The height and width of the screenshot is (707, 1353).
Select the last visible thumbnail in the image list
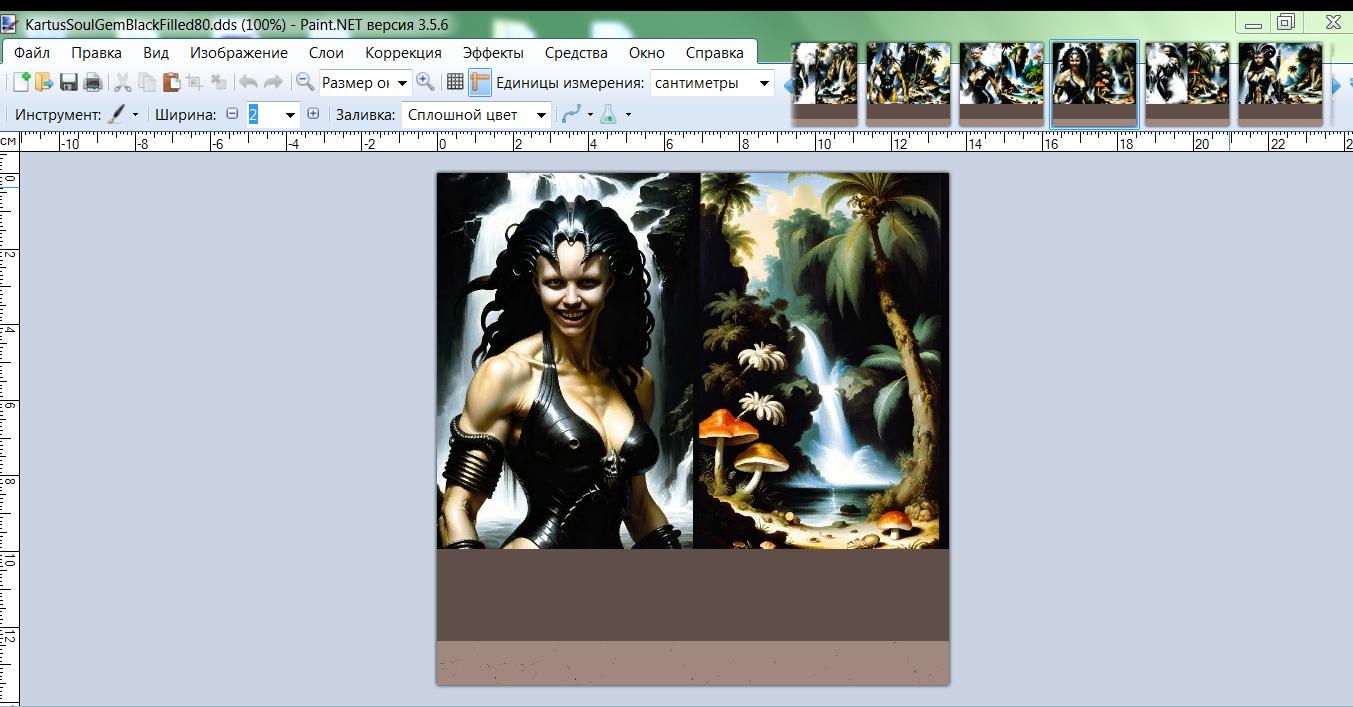pyautogui.click(x=1280, y=84)
